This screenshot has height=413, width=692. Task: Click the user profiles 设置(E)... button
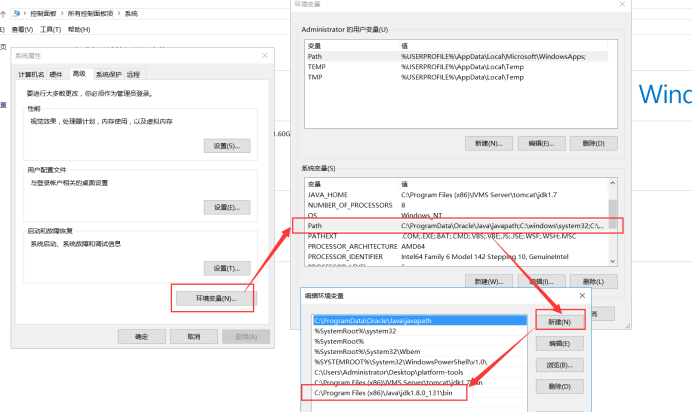click(227, 207)
